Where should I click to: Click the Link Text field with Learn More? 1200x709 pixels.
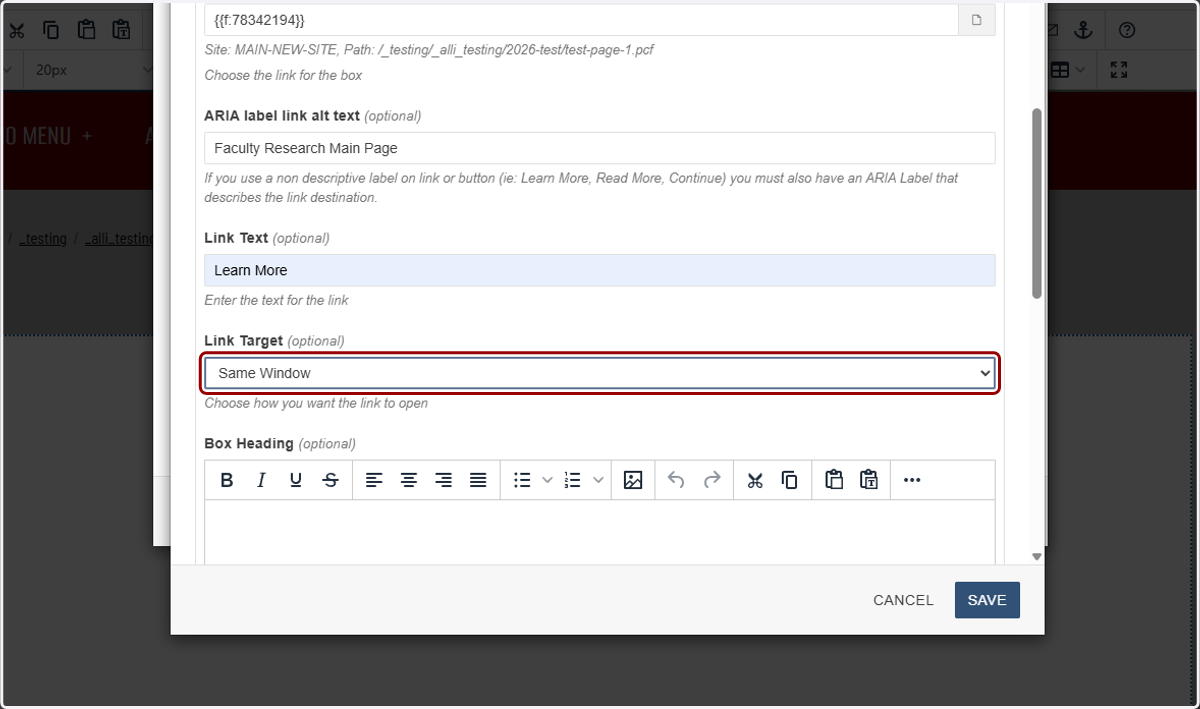click(600, 270)
